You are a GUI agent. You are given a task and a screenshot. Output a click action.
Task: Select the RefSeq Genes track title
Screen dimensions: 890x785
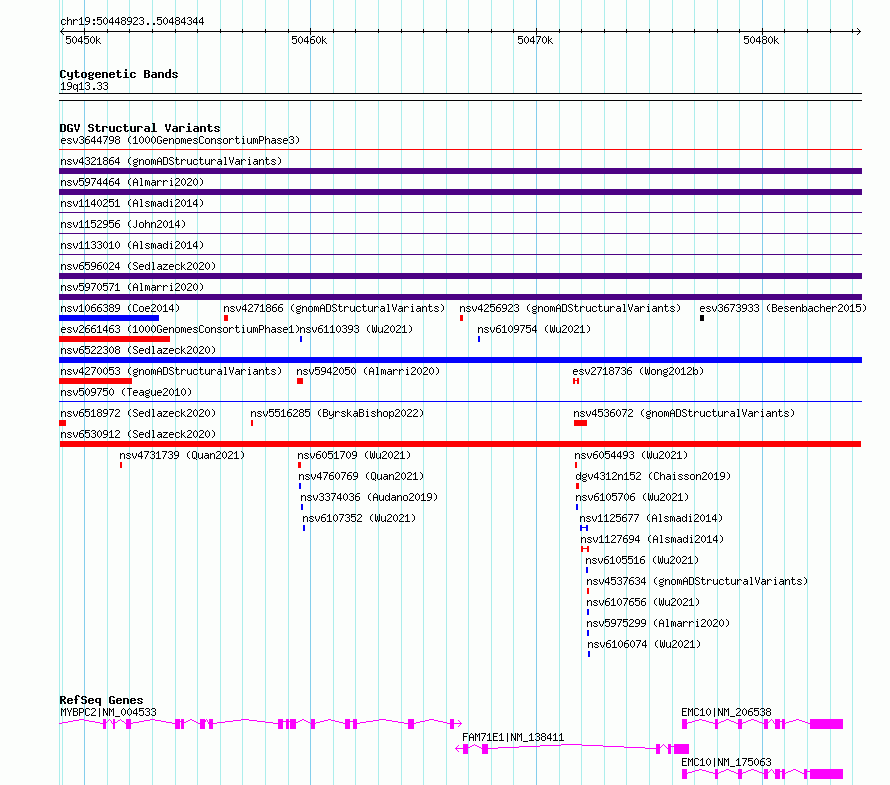tap(101, 700)
